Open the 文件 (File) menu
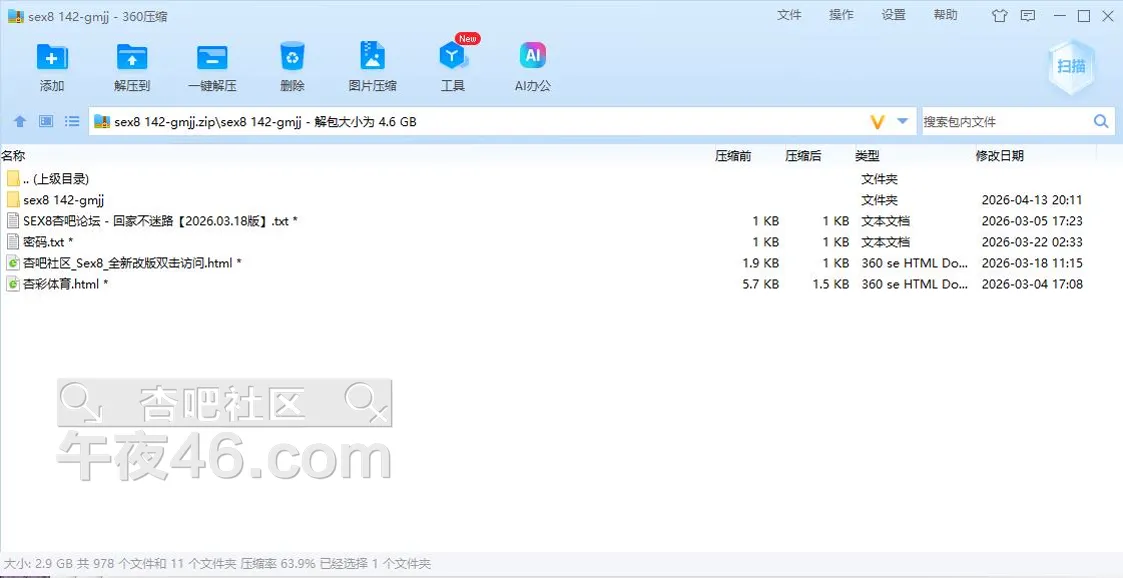1123x578 pixels. click(789, 15)
